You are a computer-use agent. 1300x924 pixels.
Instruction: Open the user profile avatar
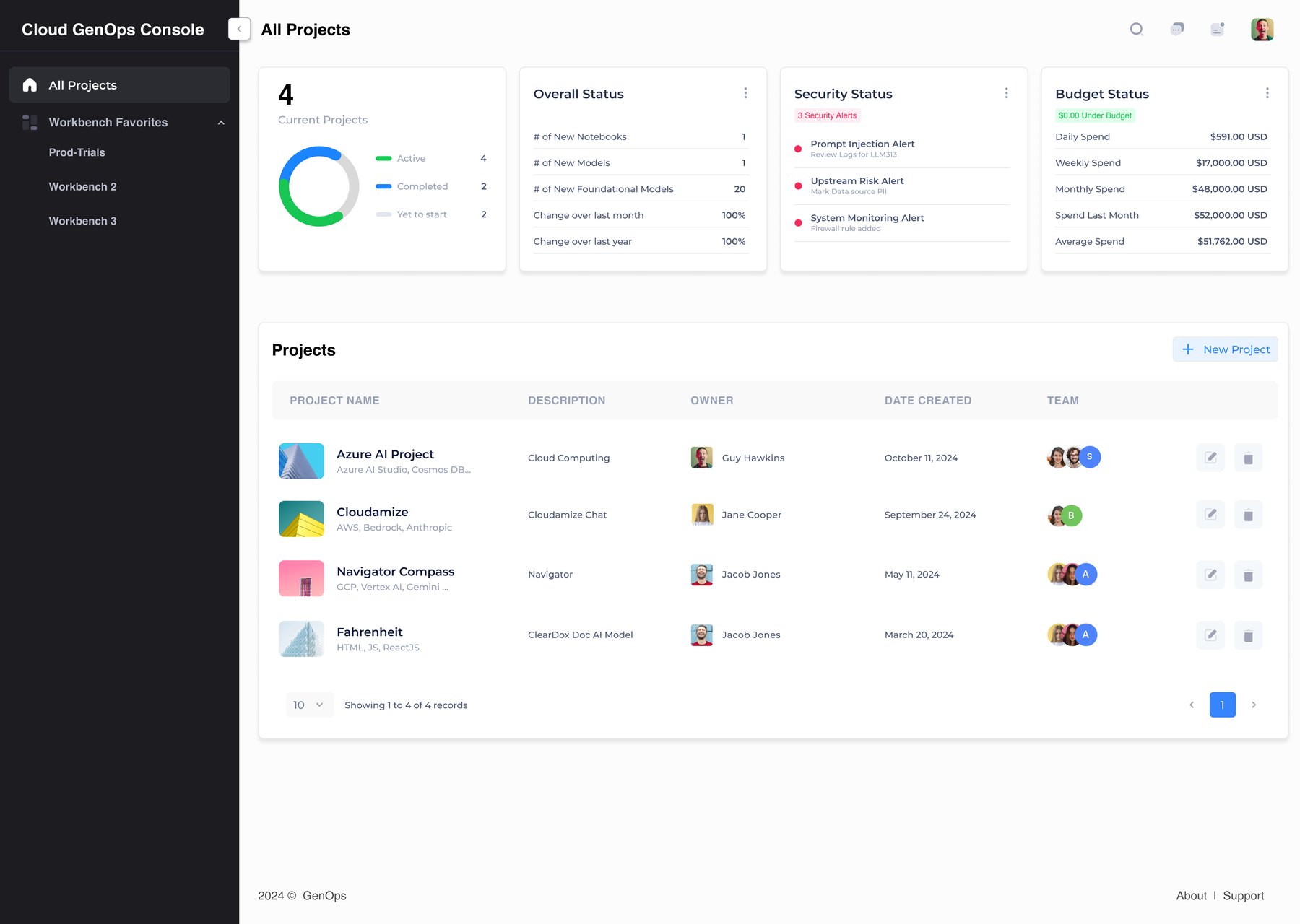[1262, 30]
